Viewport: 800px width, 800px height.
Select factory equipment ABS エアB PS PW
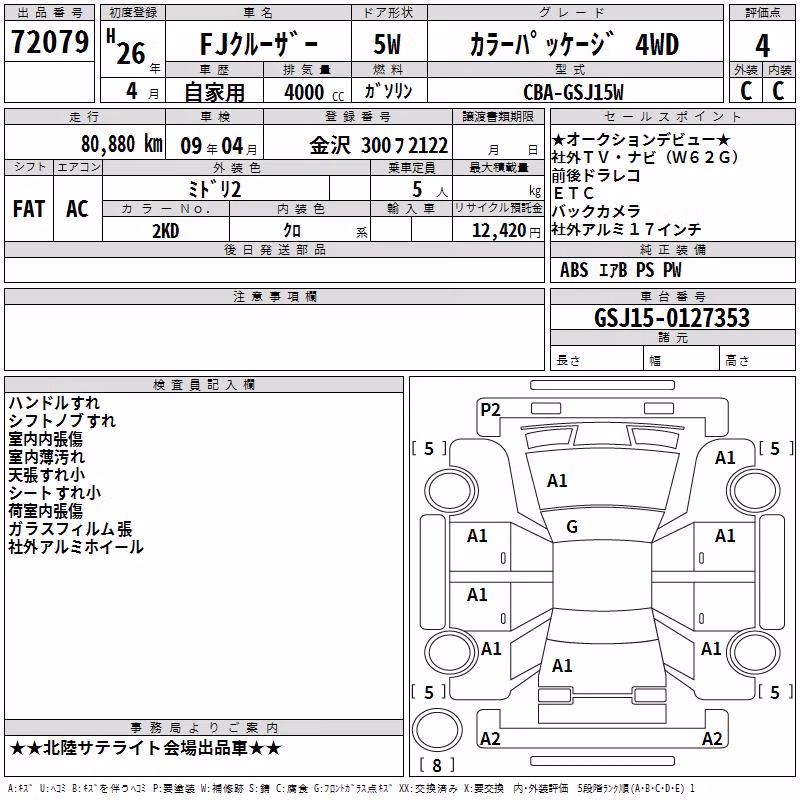pyautogui.click(x=620, y=270)
